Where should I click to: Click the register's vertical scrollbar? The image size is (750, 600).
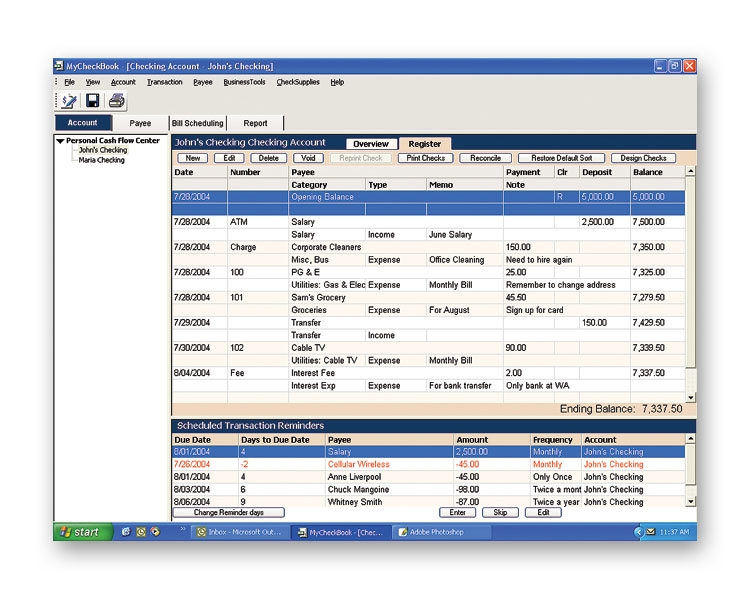[691, 280]
